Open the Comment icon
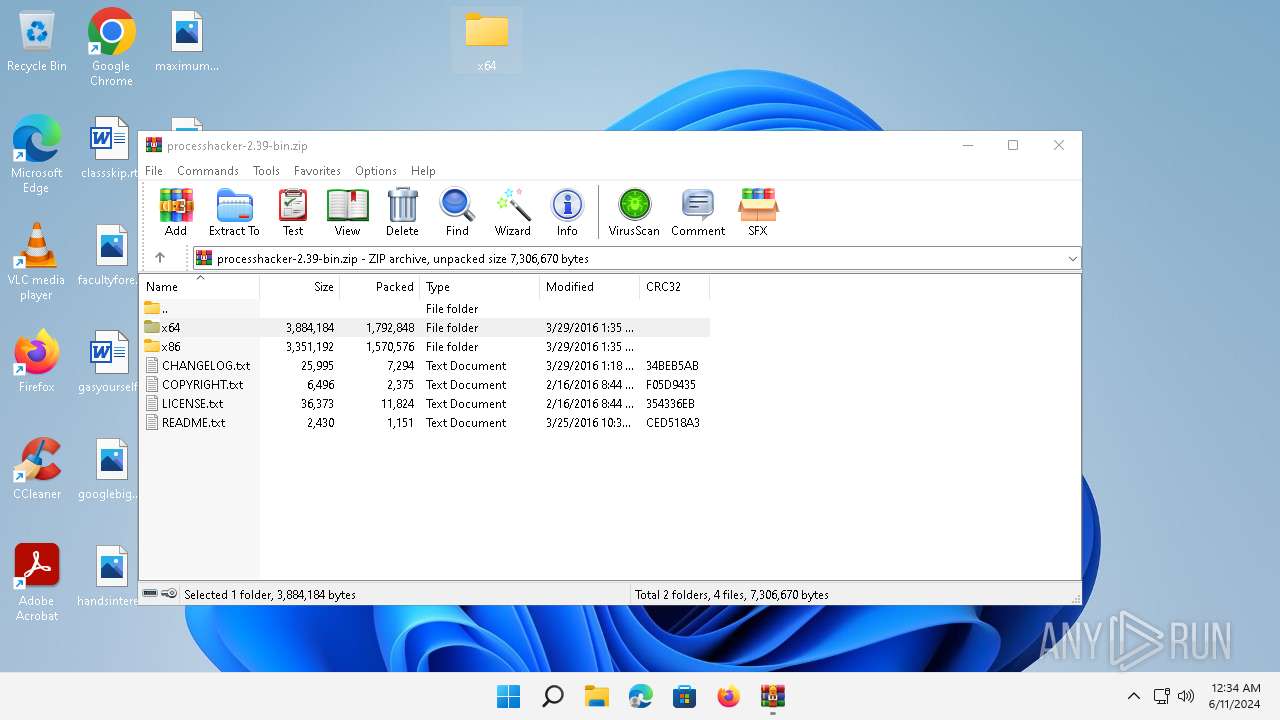This screenshot has height=720, width=1280. tap(698, 212)
